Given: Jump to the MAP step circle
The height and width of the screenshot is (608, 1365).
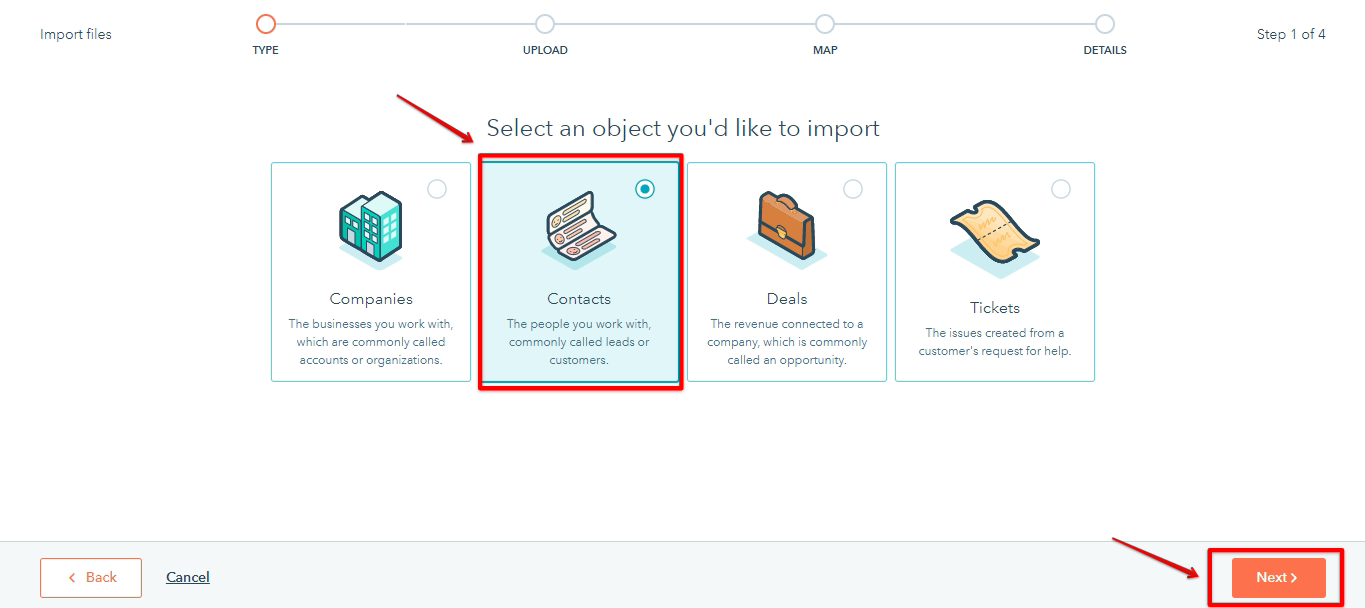Looking at the screenshot, I should pyautogui.click(x=825, y=24).
